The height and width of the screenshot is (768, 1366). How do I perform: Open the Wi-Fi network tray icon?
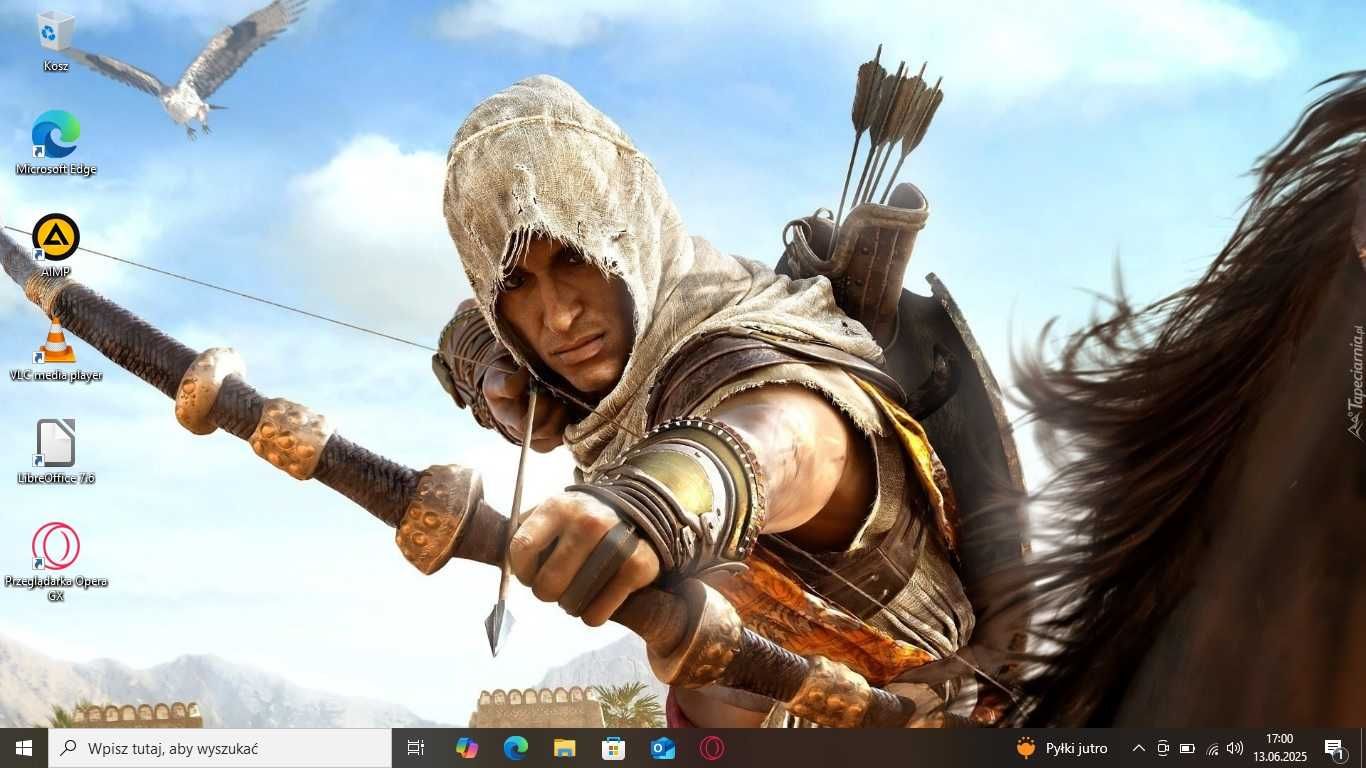tap(1212, 748)
